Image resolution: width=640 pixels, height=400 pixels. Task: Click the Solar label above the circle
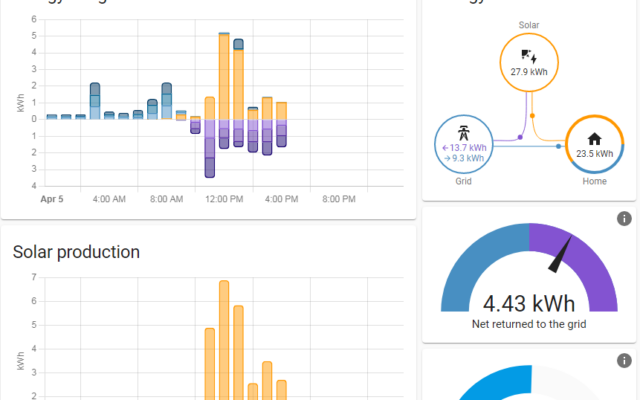coord(529,25)
